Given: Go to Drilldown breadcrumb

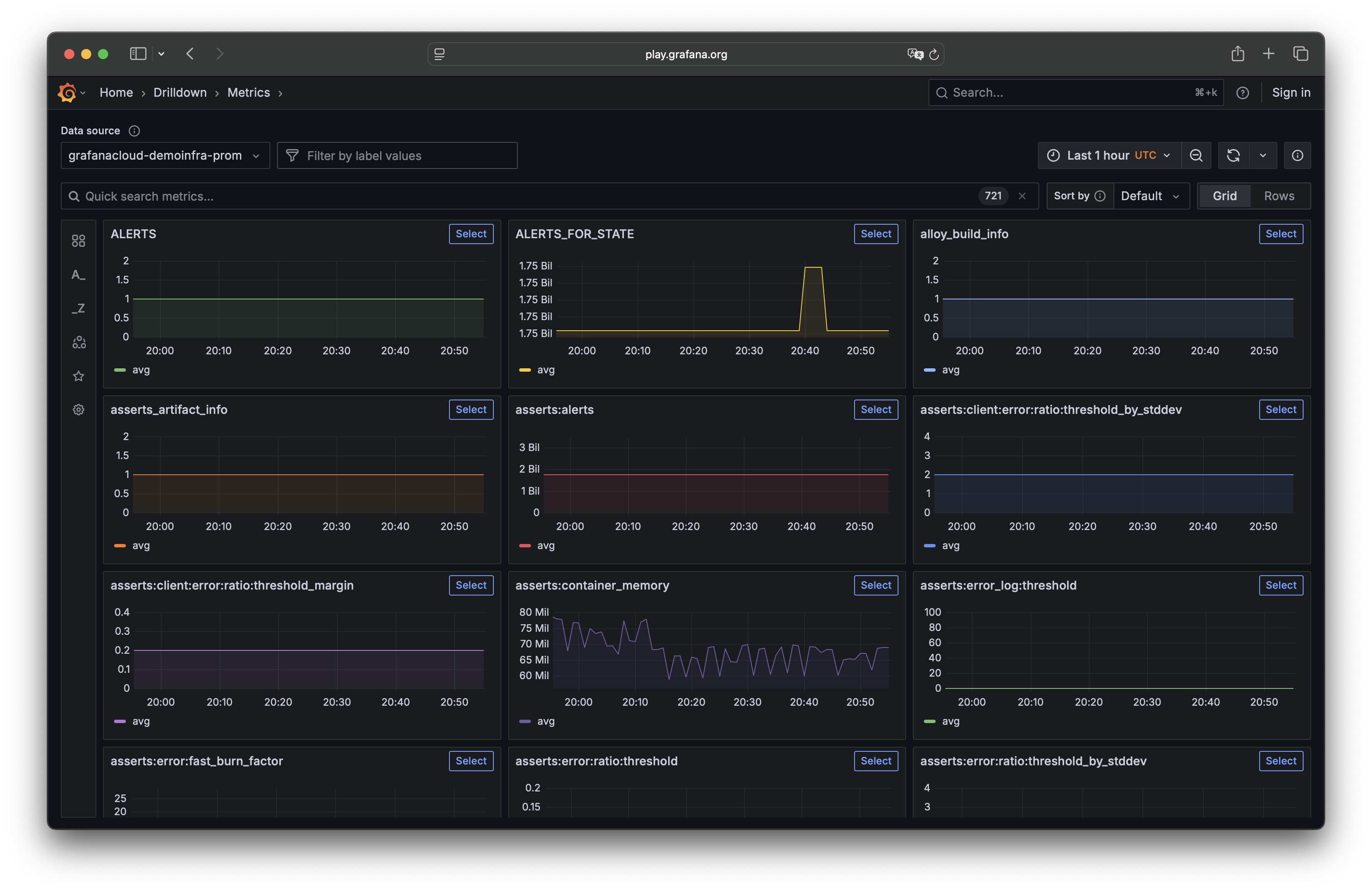Looking at the screenshot, I should 180,93.
